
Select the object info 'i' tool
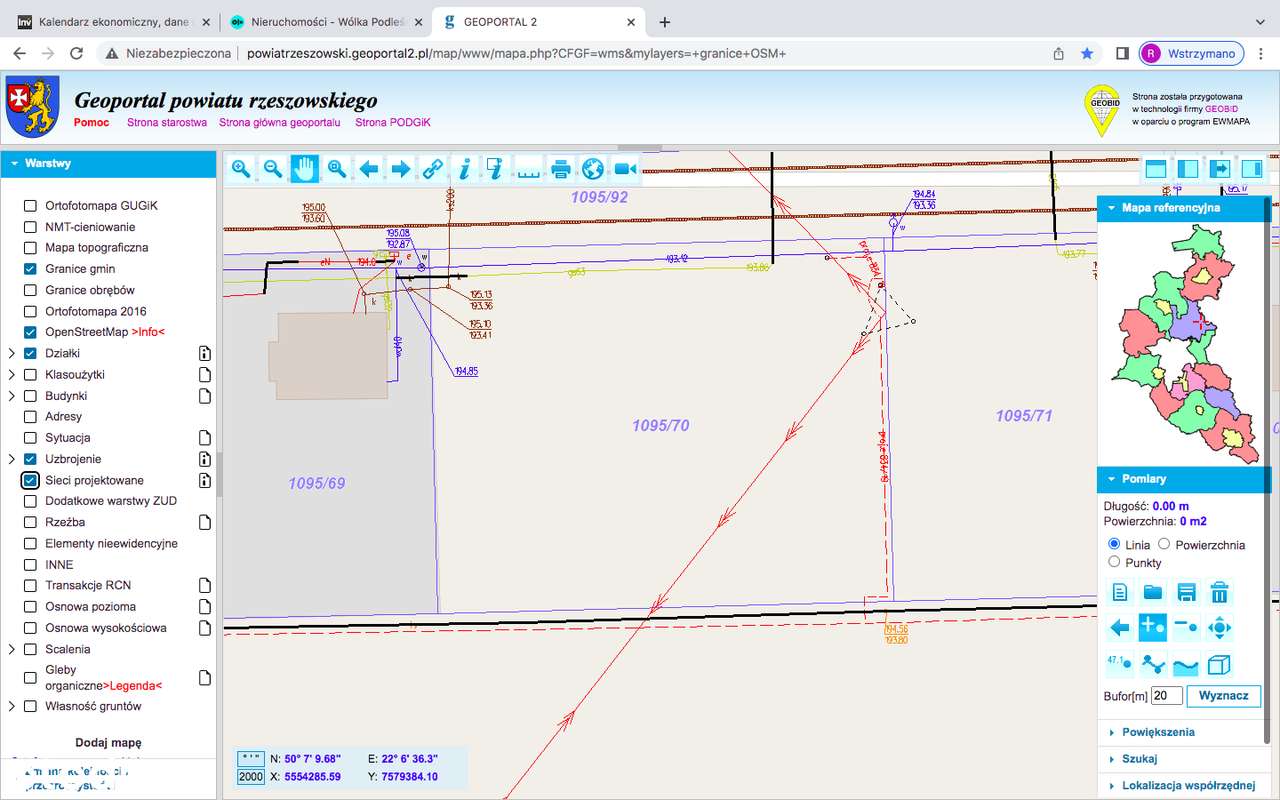point(463,169)
